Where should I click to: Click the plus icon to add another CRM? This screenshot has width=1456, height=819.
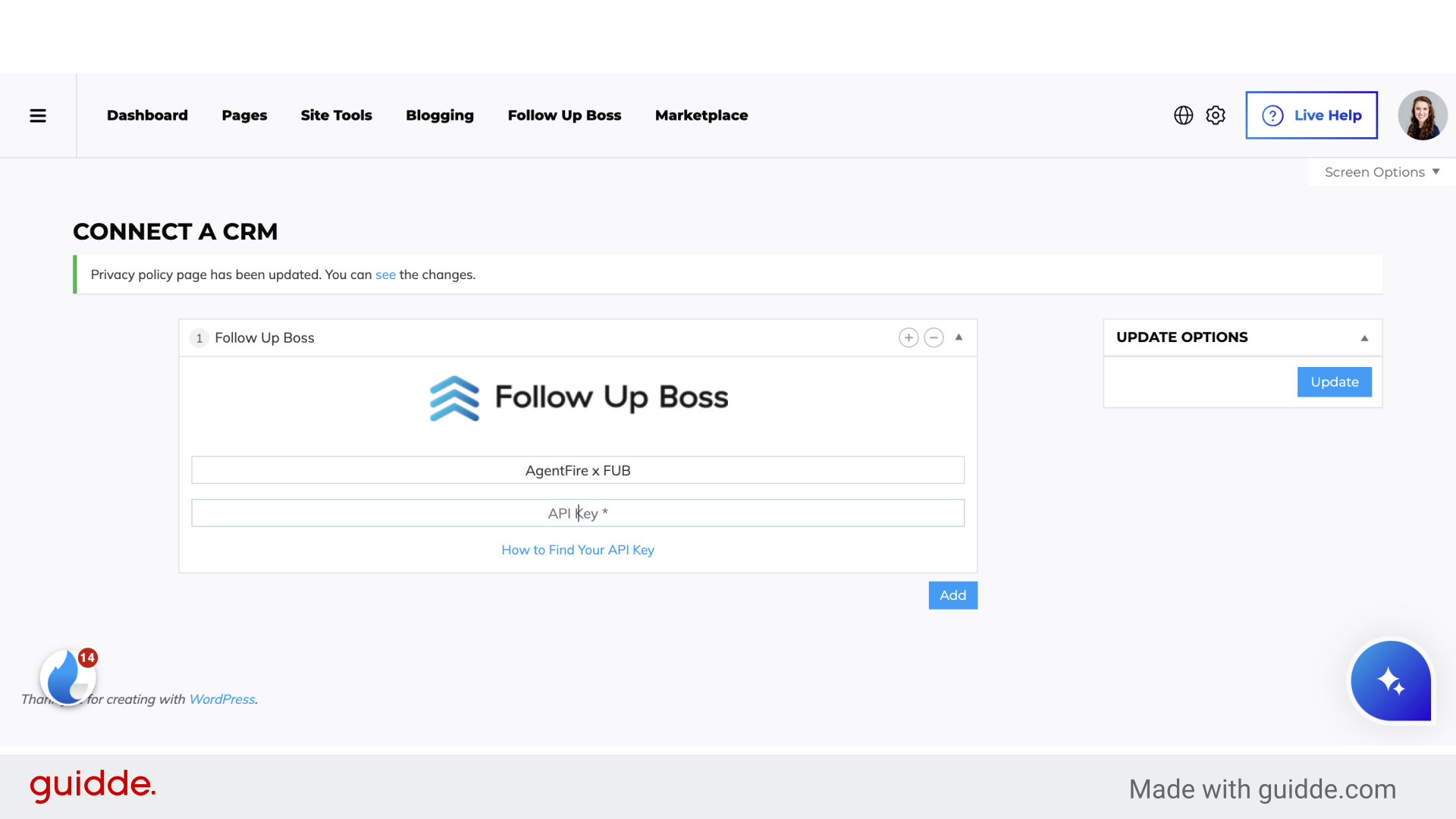[909, 337]
